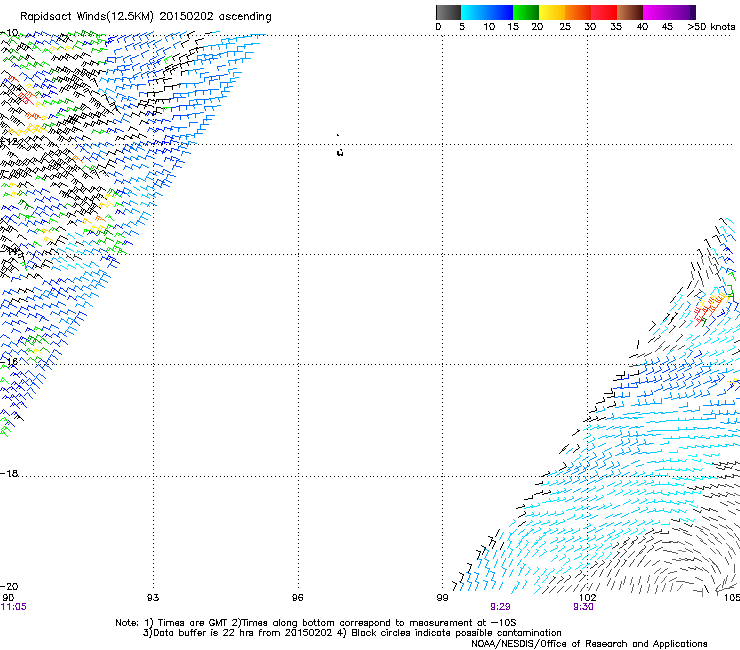Click the '20' legend scale label
Viewport: 740px width, 650px height.
[538, 27]
